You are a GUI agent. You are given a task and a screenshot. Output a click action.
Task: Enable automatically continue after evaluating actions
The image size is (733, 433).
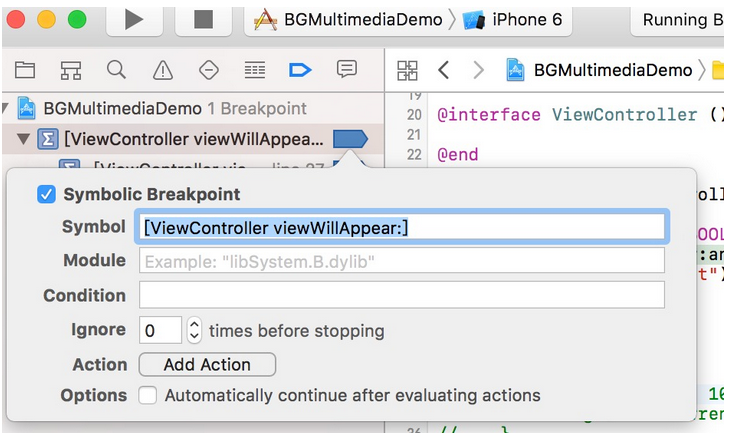coord(148,395)
